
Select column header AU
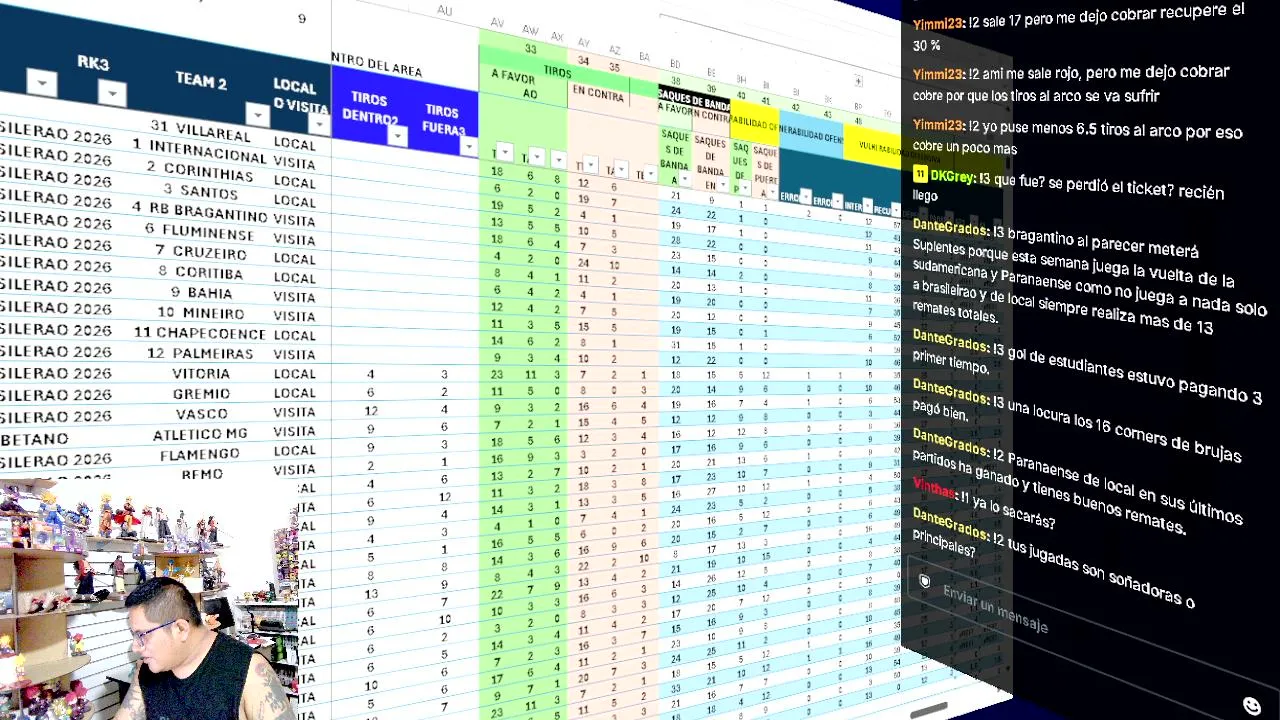tap(445, 10)
